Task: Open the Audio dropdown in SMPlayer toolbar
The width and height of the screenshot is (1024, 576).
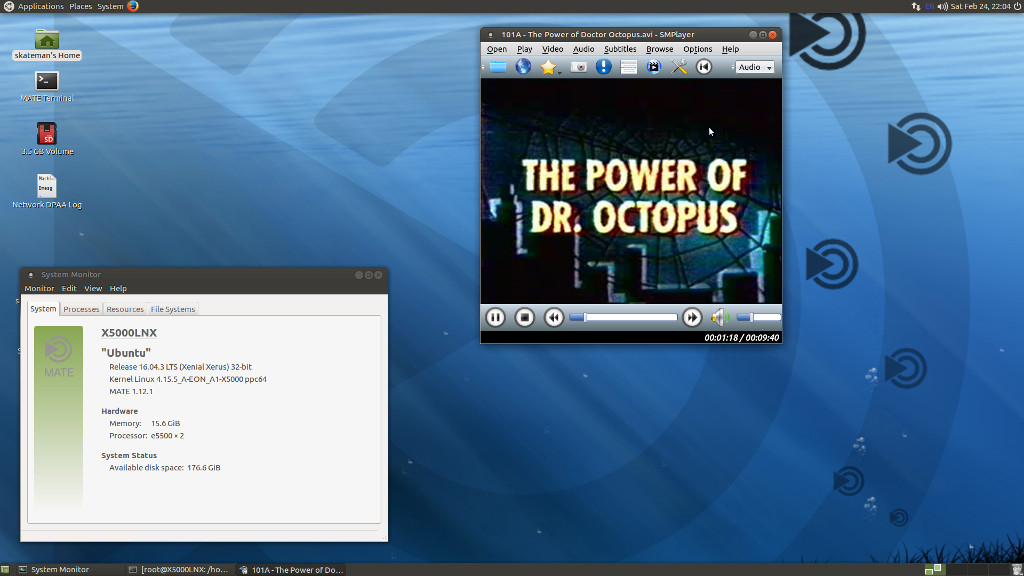Action: pos(755,67)
